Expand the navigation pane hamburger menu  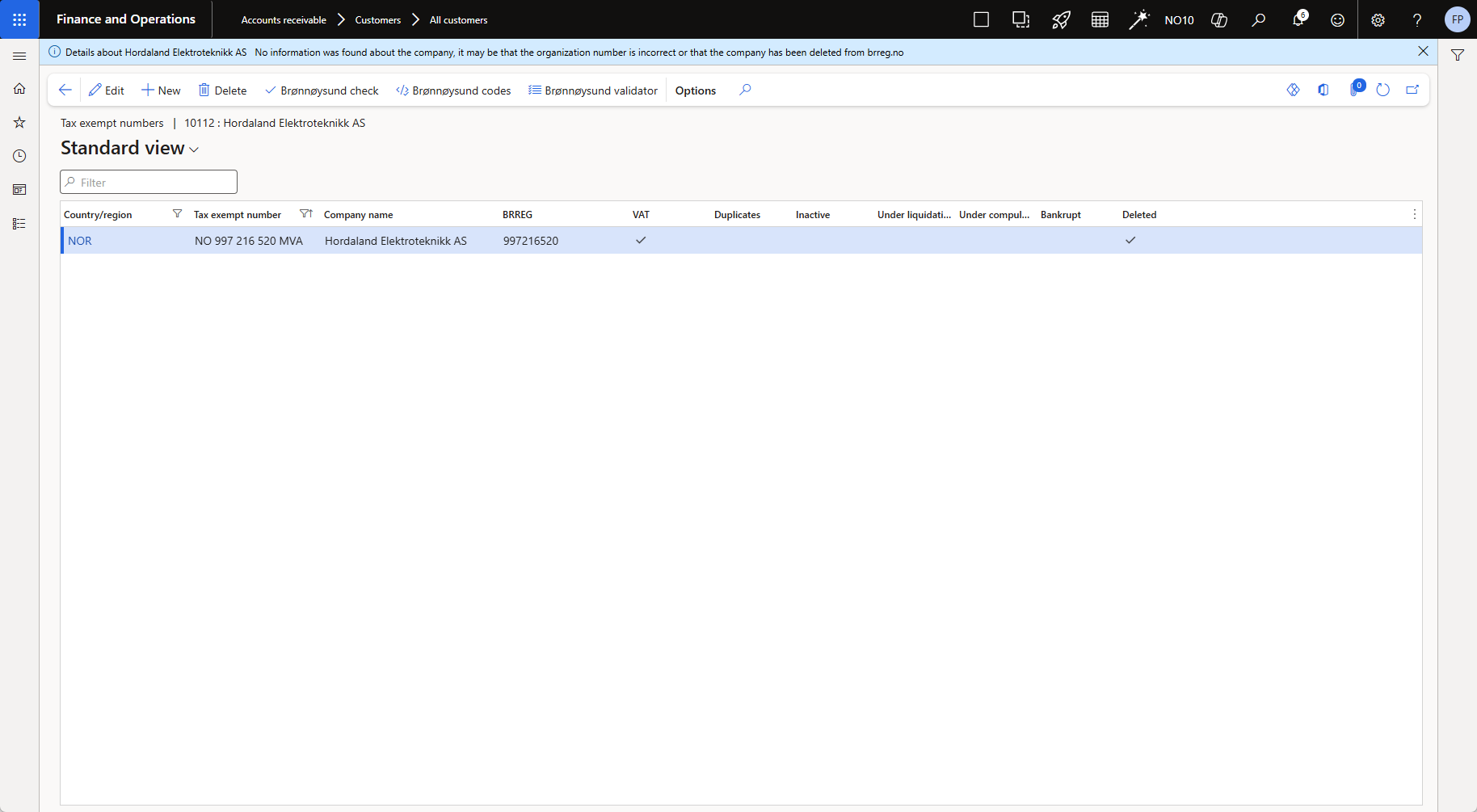[x=19, y=56]
